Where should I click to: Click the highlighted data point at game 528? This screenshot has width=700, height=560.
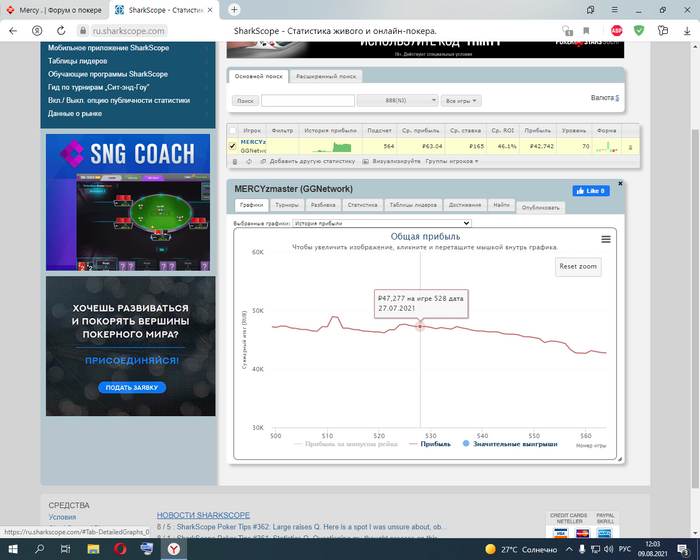pyautogui.click(x=420, y=326)
